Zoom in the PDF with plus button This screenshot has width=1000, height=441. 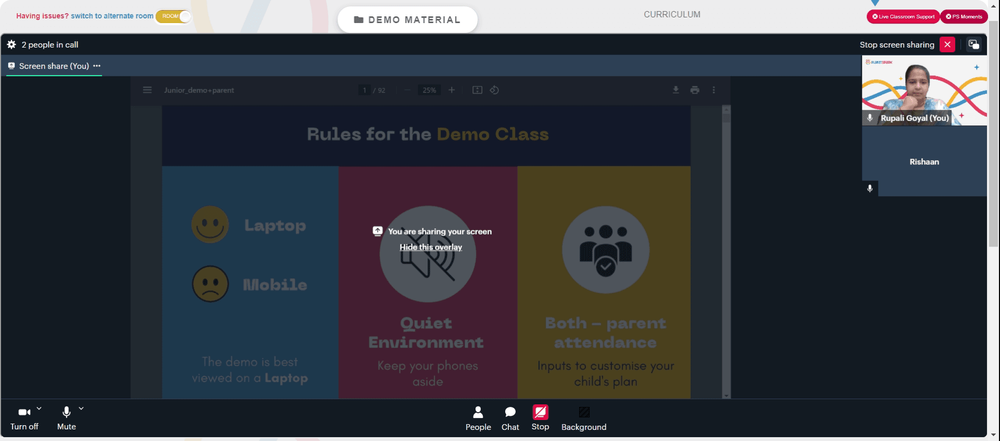click(x=452, y=90)
